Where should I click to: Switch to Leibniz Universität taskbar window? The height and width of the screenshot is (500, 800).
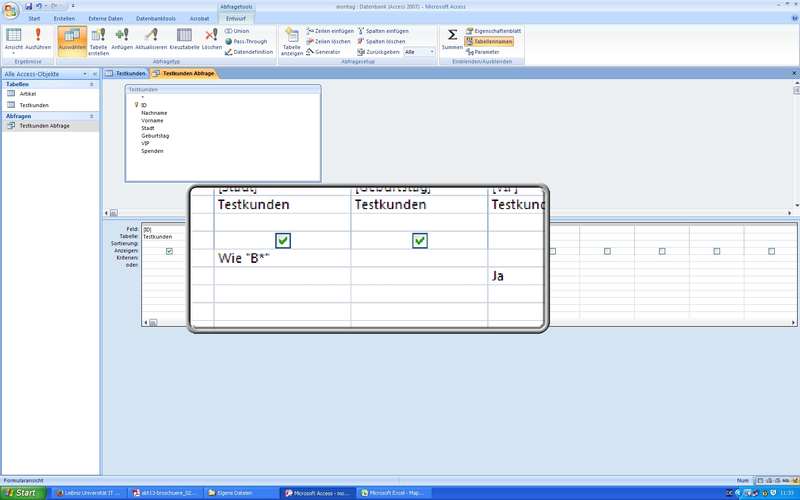pyautogui.click(x=88, y=493)
